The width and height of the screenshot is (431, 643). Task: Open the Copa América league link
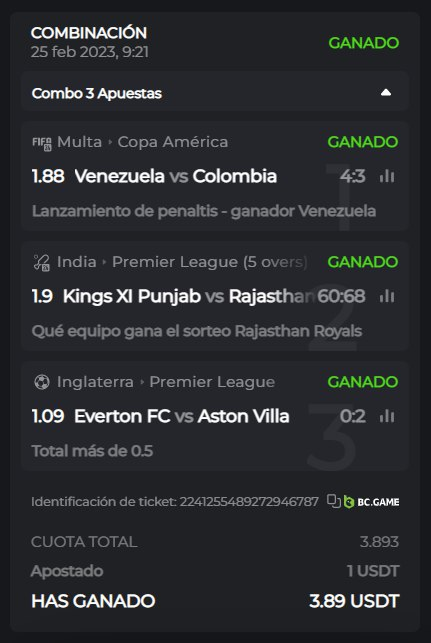pos(173,142)
